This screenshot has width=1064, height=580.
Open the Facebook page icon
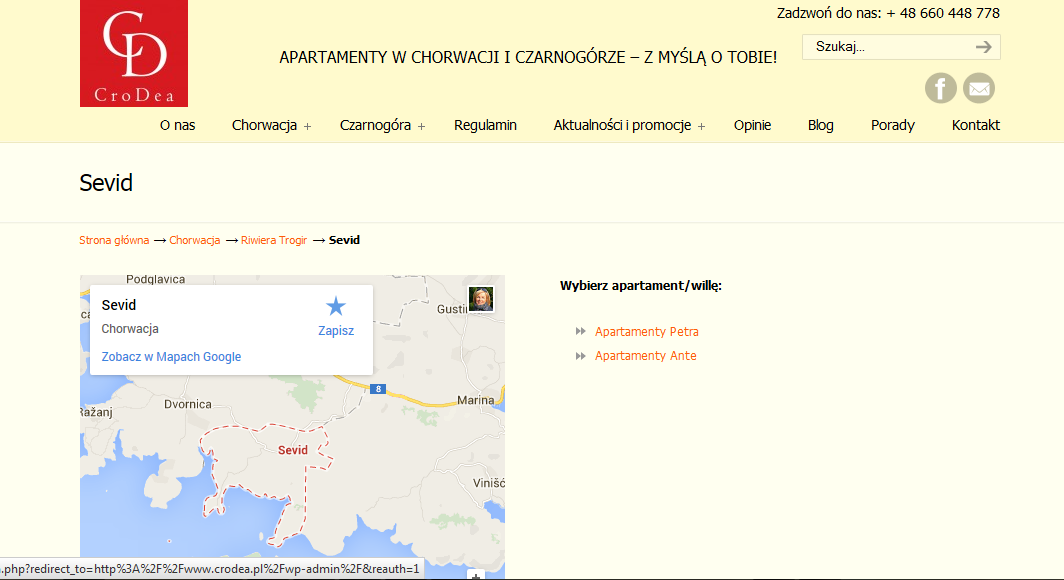click(x=940, y=88)
